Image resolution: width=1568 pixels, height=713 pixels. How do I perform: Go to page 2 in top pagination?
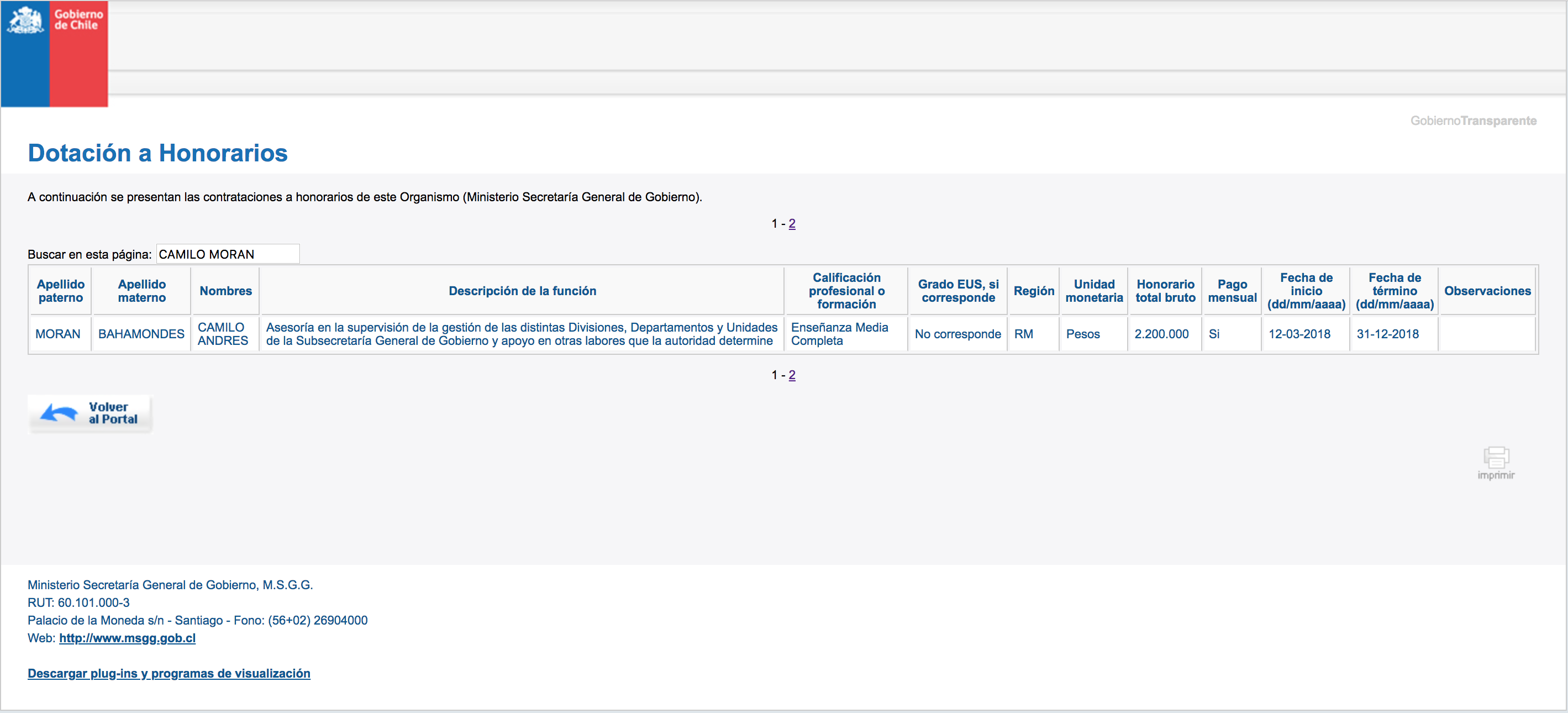point(792,223)
